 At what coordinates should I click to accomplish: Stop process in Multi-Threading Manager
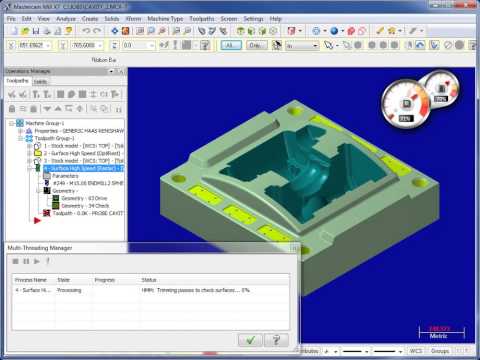tap(15, 261)
